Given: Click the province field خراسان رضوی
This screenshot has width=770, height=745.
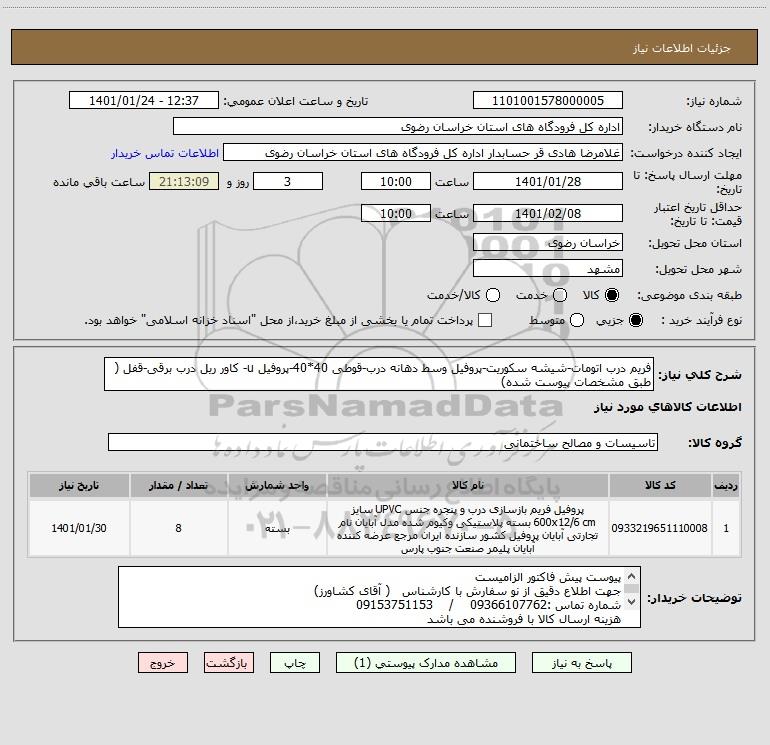Looking at the screenshot, I should pyautogui.click(x=548, y=243).
